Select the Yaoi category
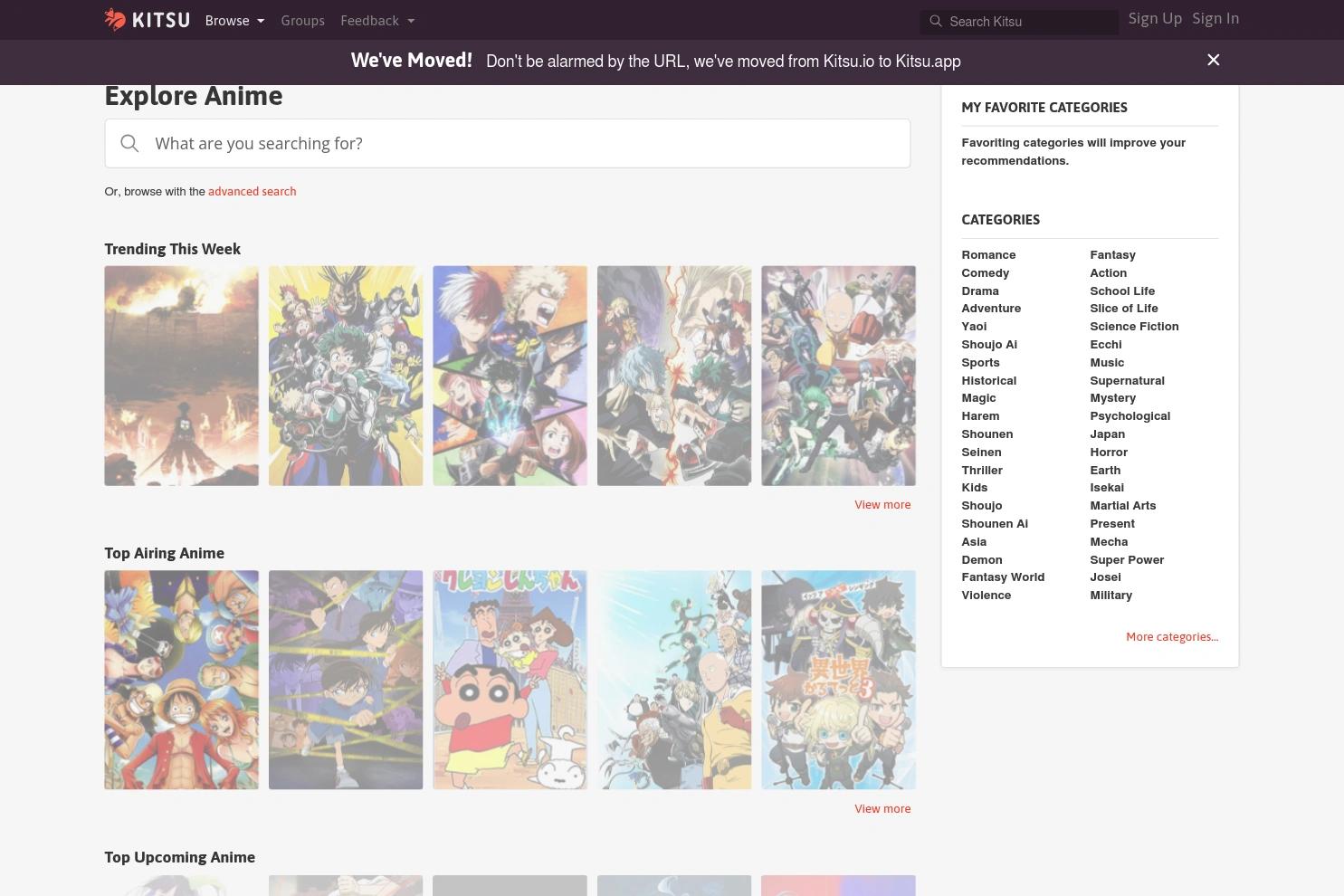The height and width of the screenshot is (896, 1344). pyautogui.click(x=974, y=326)
